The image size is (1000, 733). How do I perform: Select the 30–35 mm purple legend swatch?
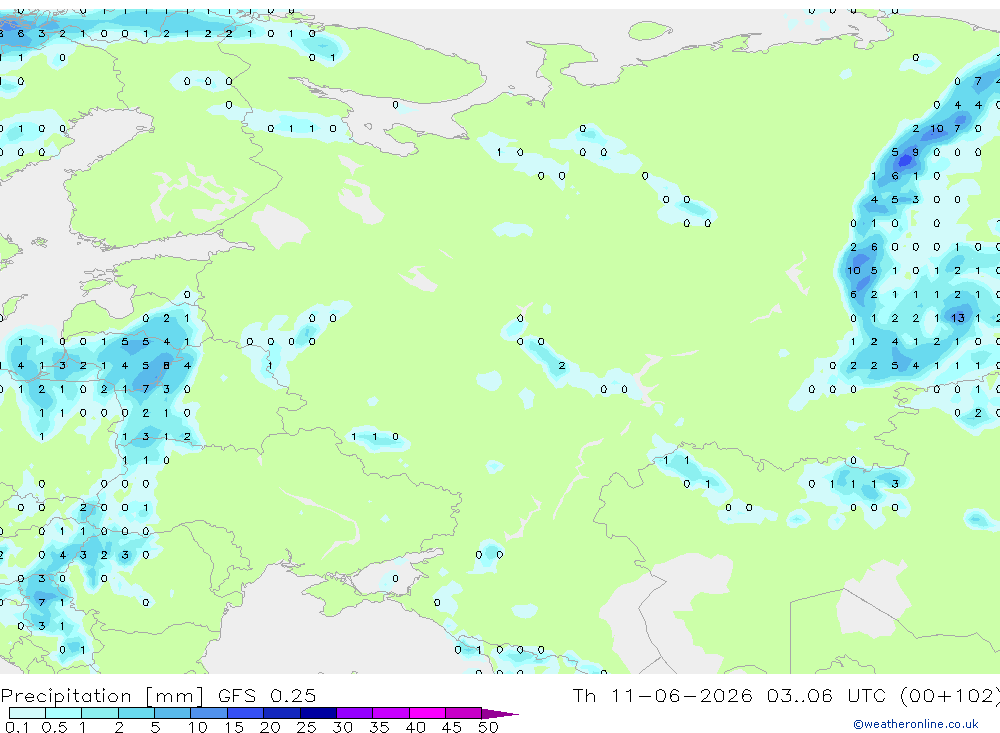[354, 713]
